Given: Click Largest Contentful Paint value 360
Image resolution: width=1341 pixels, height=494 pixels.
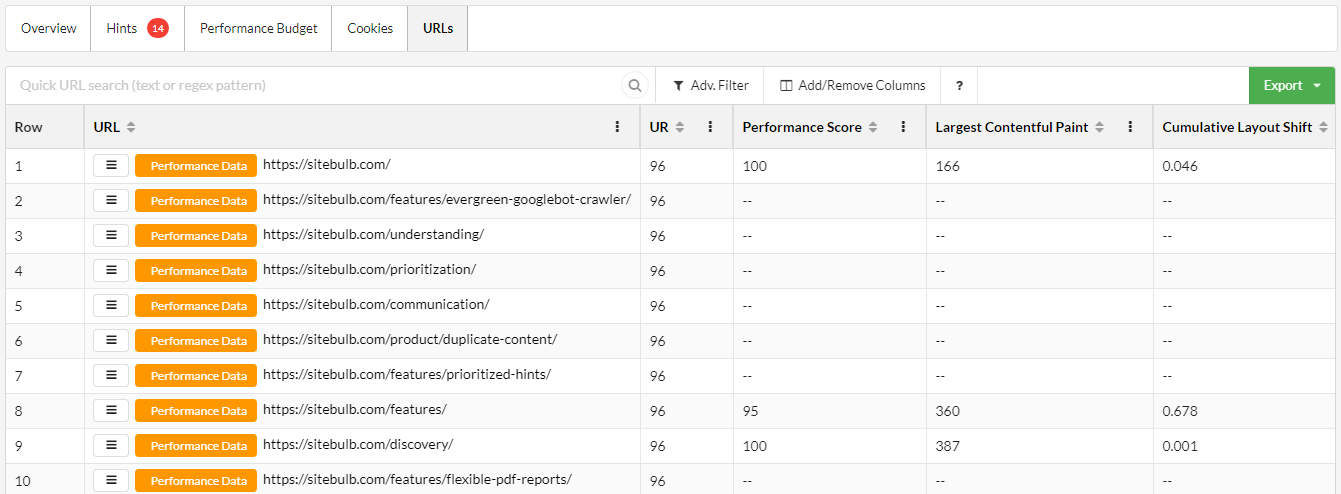Looking at the screenshot, I should pos(947,411).
